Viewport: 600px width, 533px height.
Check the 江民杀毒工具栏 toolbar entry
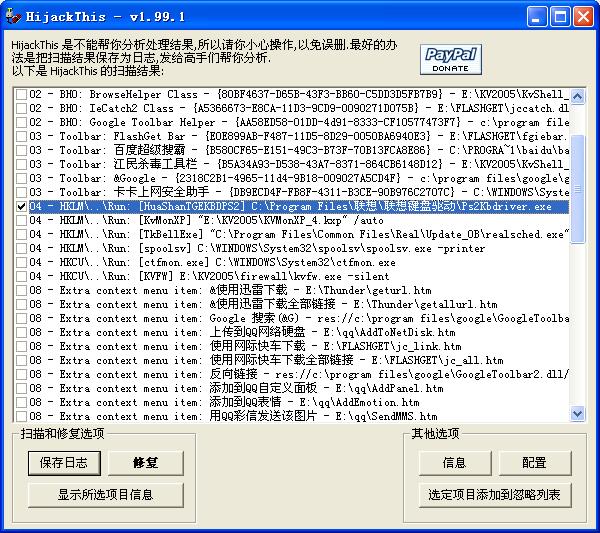point(21,164)
